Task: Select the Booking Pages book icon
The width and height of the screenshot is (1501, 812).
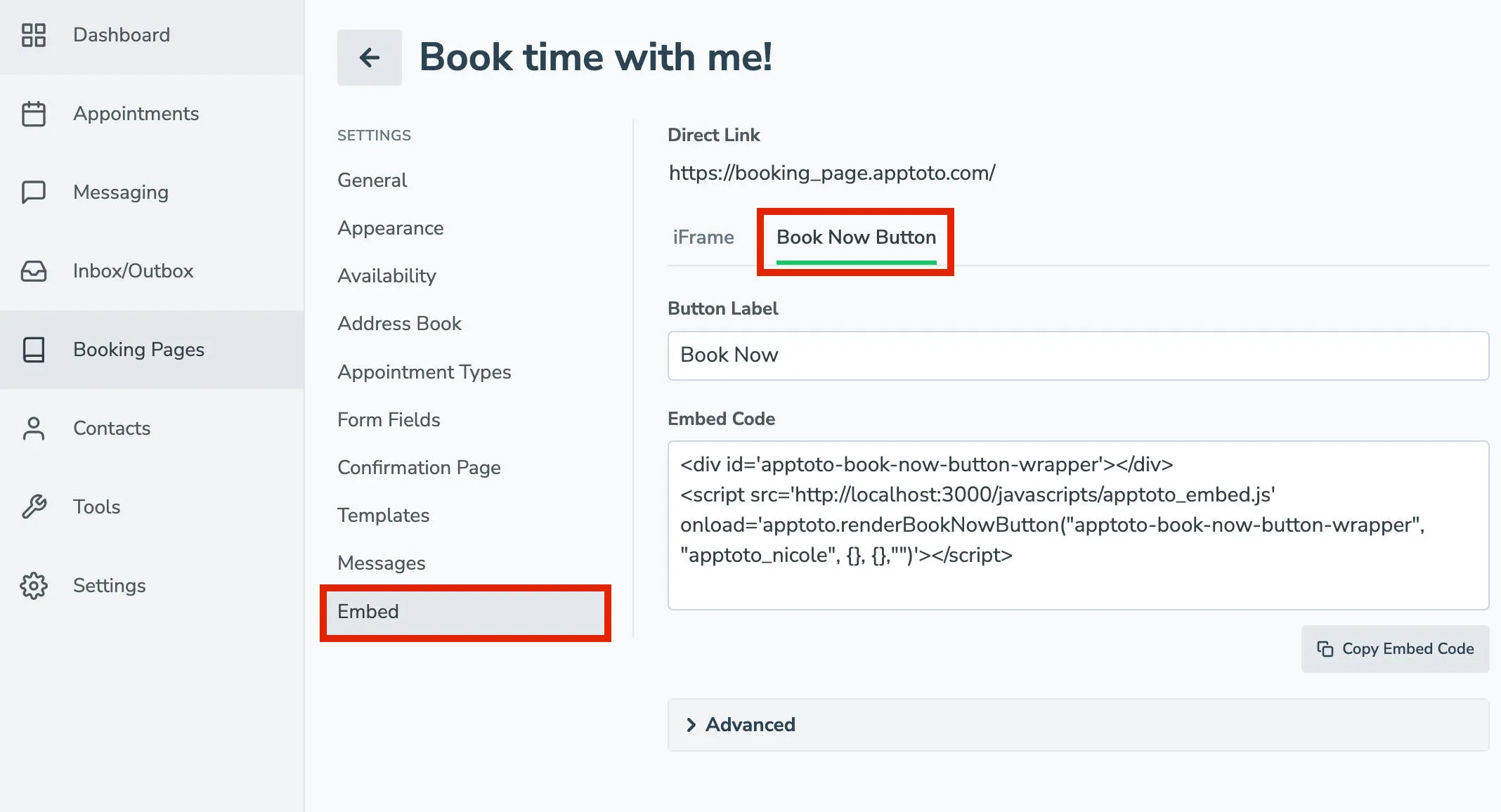Action: (x=33, y=349)
